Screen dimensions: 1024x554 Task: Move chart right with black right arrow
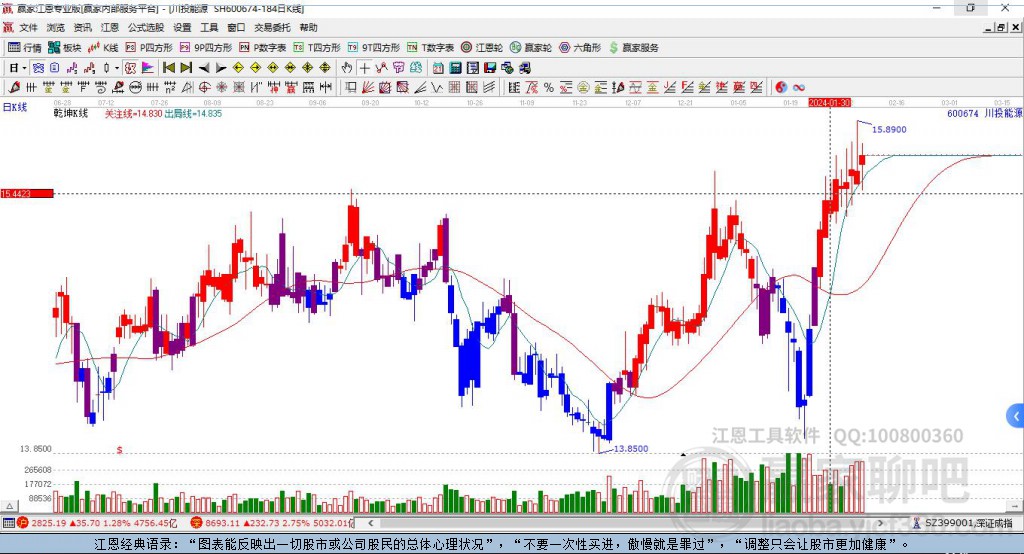tap(221, 67)
